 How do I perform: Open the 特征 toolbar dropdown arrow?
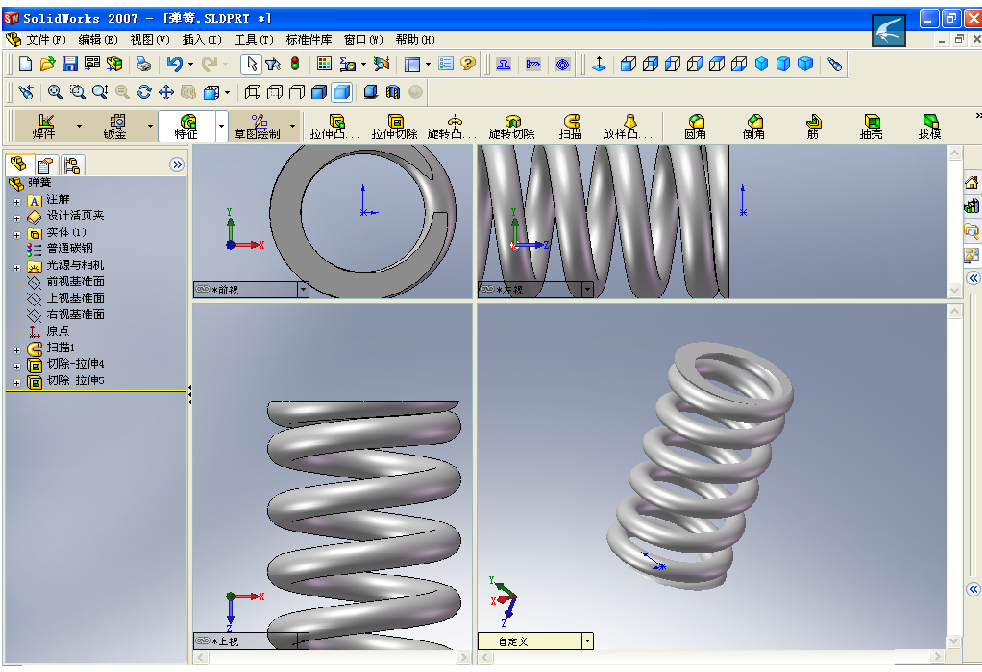click(x=221, y=127)
